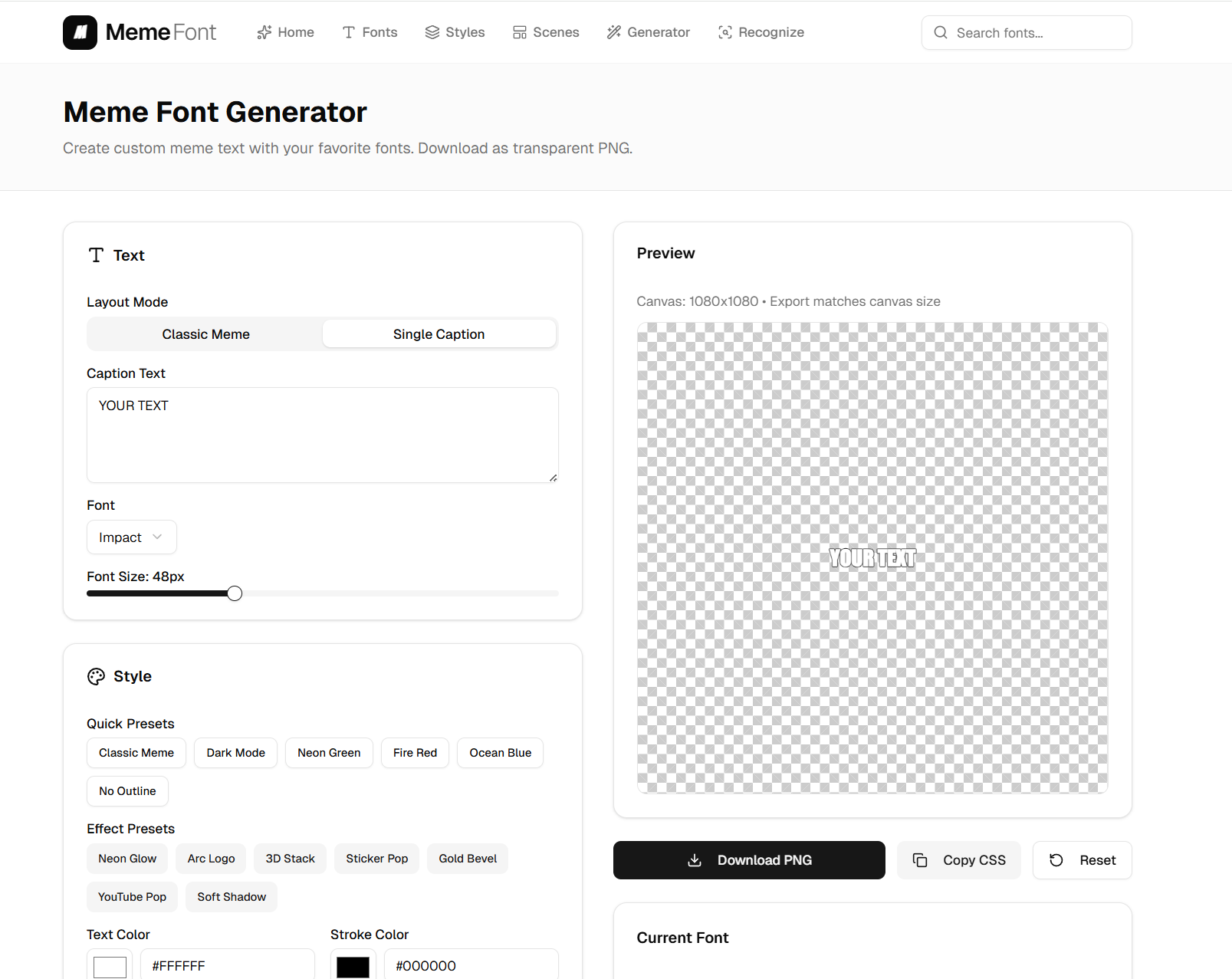This screenshot has width=1232, height=979.
Task: Click the font size slider handle
Action: (x=235, y=593)
